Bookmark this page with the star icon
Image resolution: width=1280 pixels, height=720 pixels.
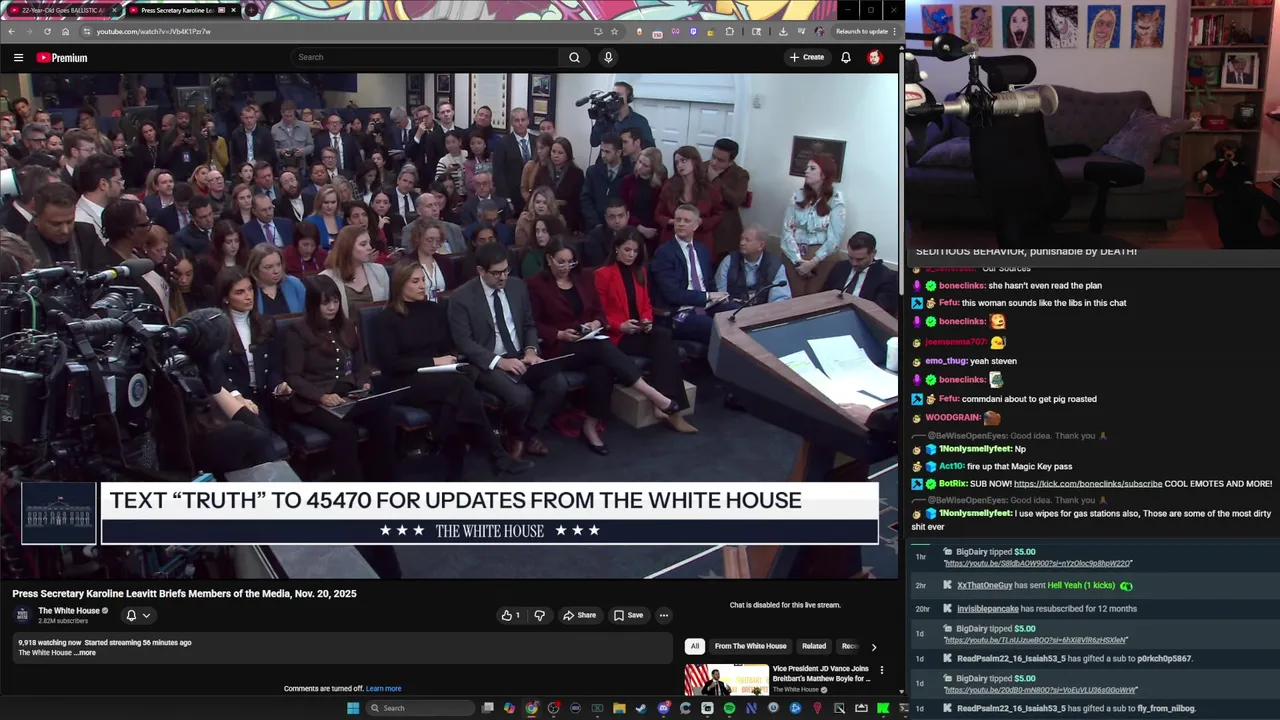click(x=614, y=31)
